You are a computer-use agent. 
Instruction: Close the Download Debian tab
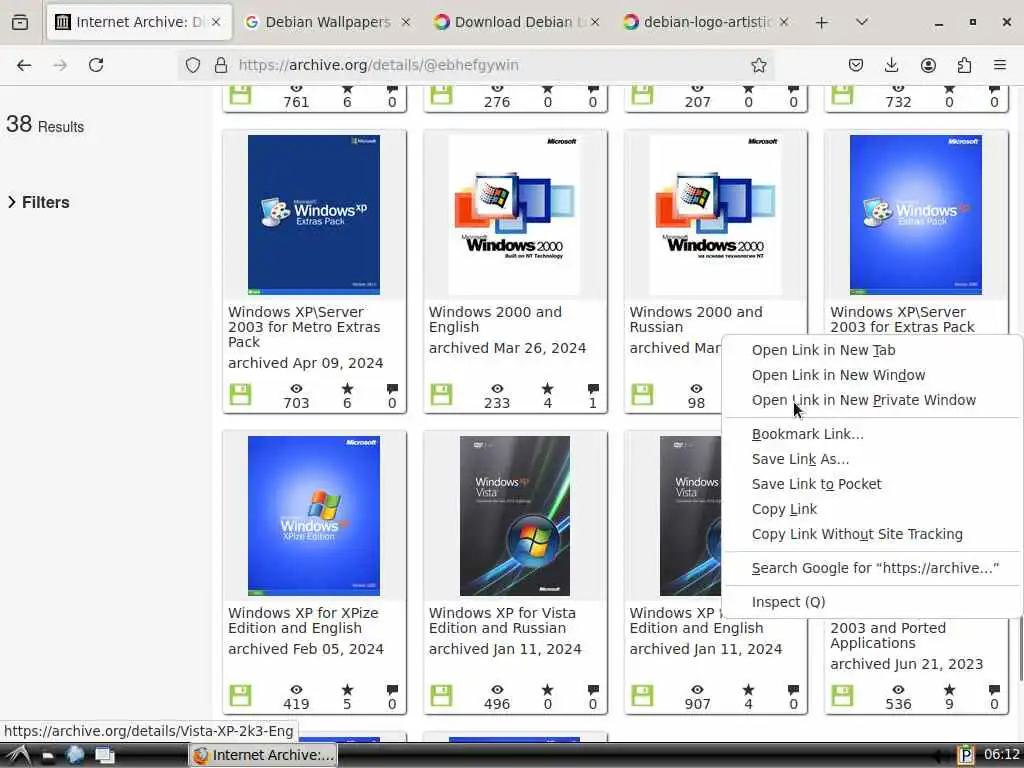click(595, 22)
